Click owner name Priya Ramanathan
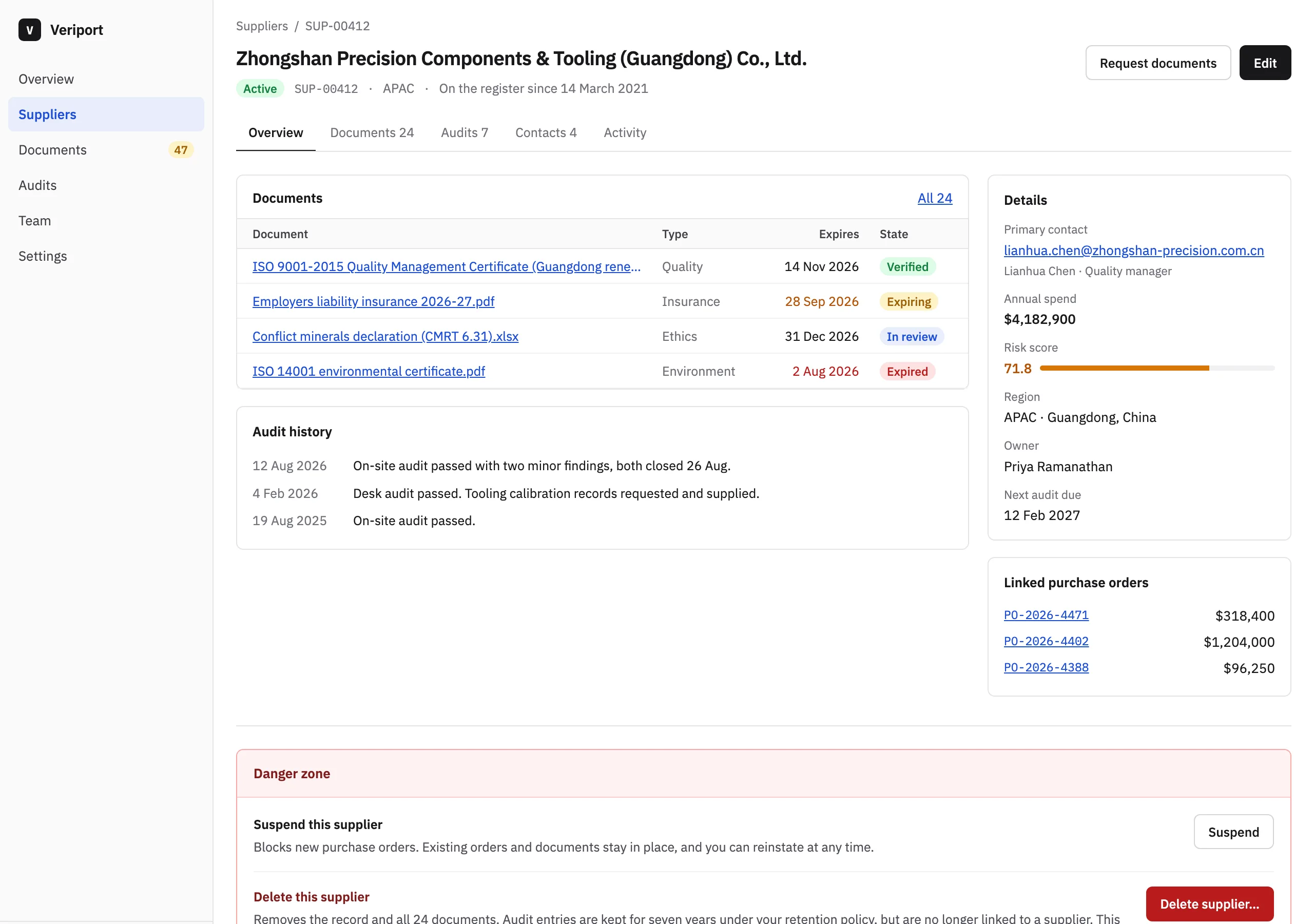This screenshot has height=924, width=1314. 1058,467
